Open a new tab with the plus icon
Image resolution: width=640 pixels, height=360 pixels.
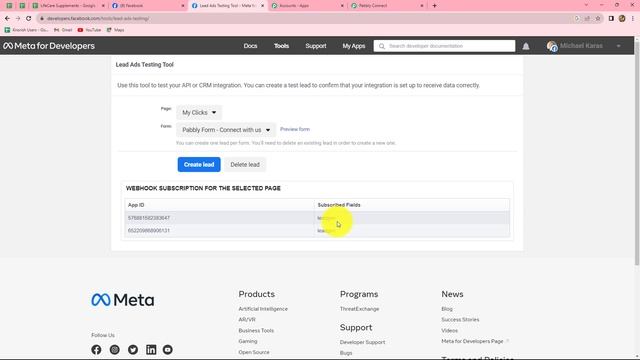434,6
